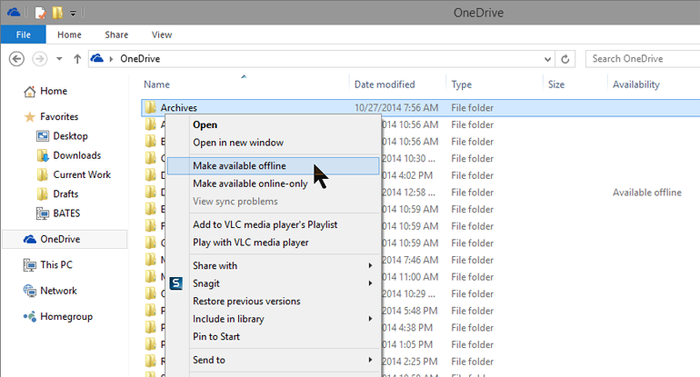Select Home in the navigation pane
This screenshot has height=377, width=700.
[54, 91]
